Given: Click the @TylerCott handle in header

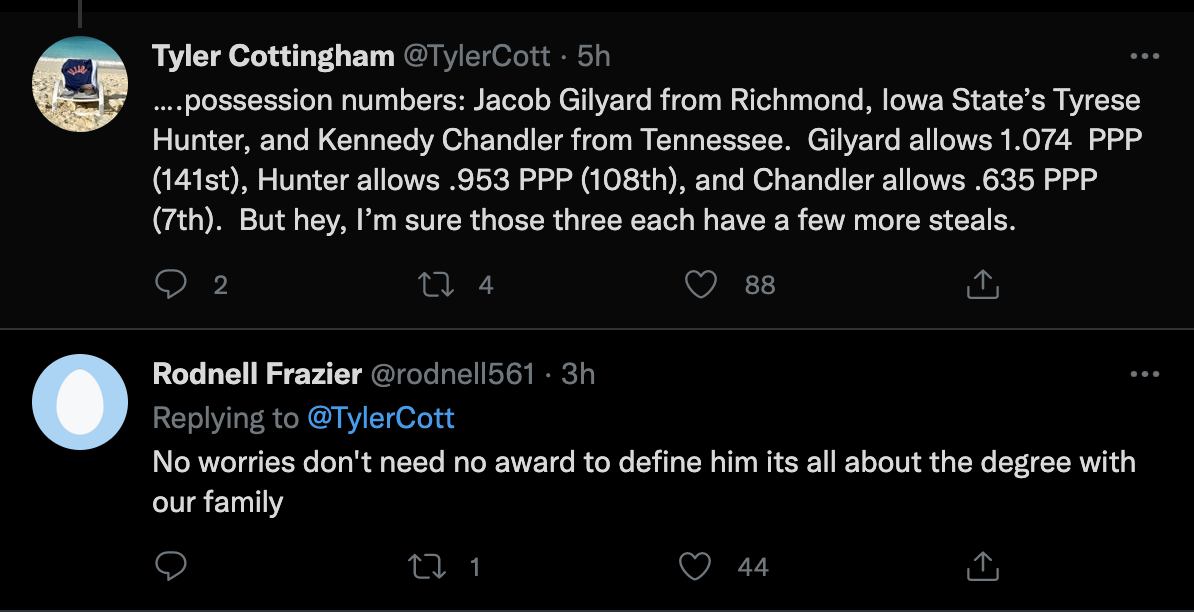Looking at the screenshot, I should (476, 56).
